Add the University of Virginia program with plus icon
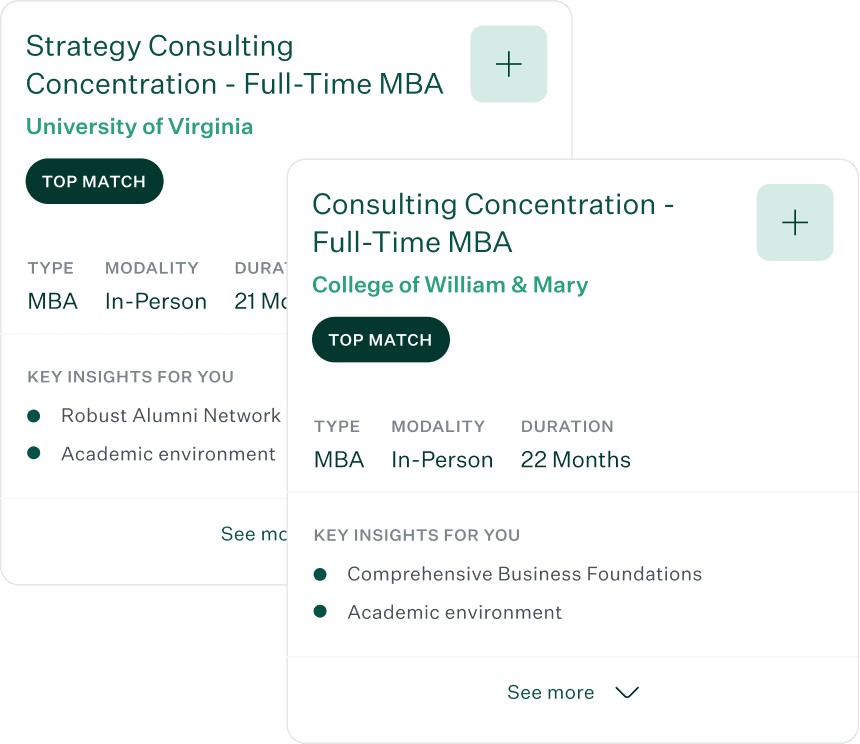Screen dimensions: 860x744 pyautogui.click(x=508, y=64)
